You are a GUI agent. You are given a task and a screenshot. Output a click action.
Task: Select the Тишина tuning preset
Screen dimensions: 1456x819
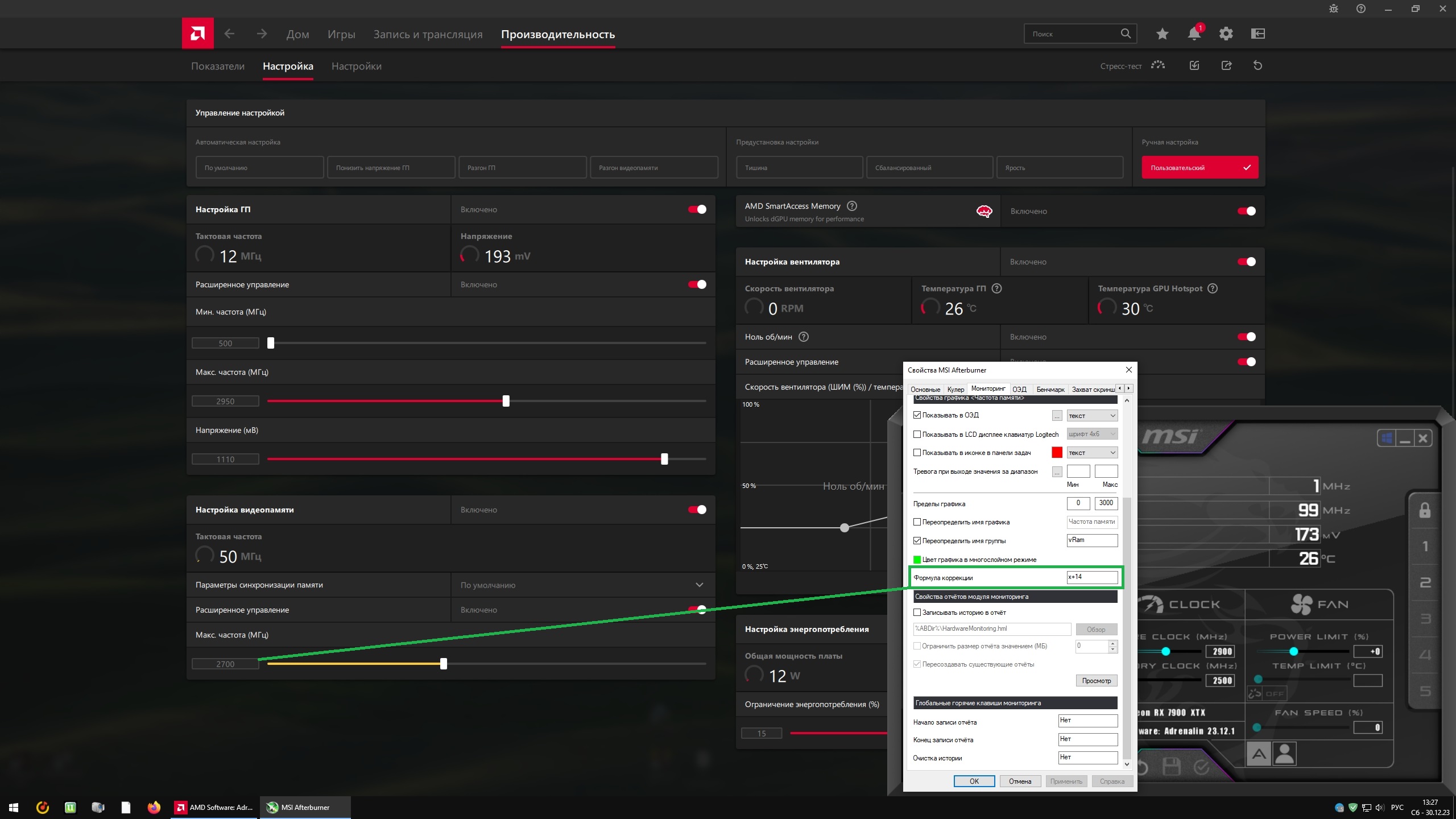[x=799, y=168]
